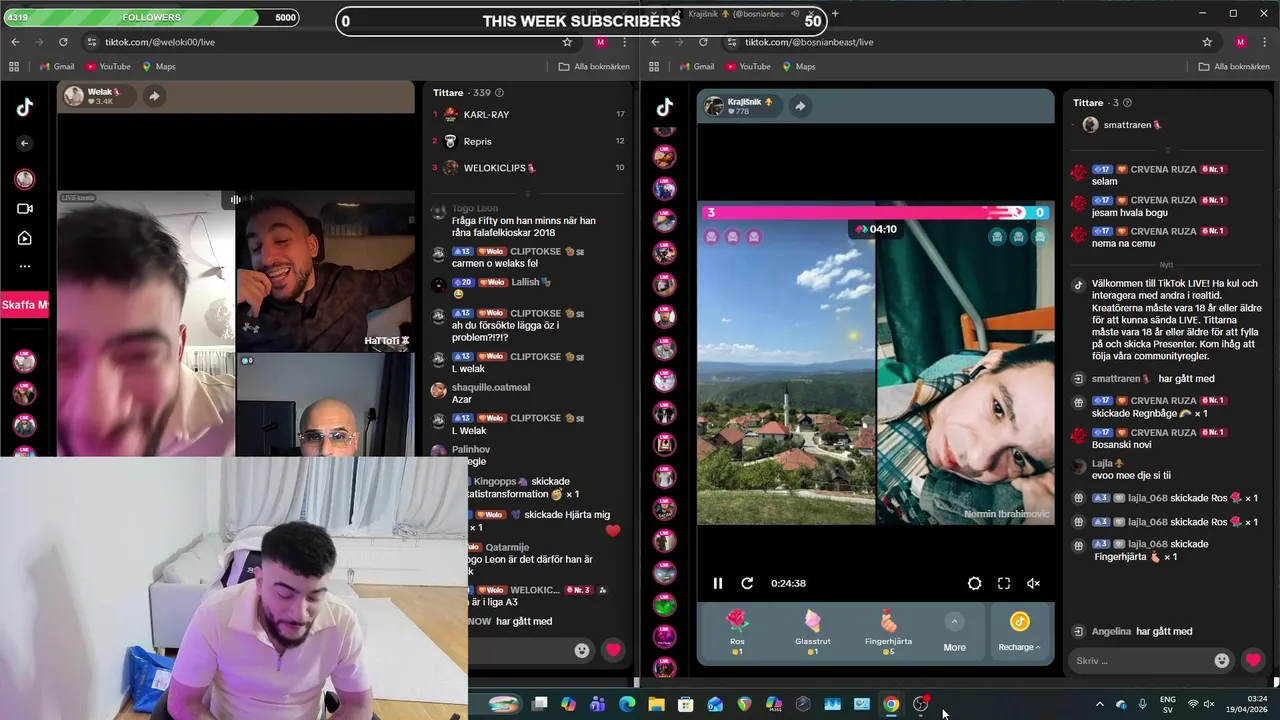Toggle microphone icon in system tray
Image resolution: width=1280 pixels, height=720 pixels.
tap(1142, 704)
